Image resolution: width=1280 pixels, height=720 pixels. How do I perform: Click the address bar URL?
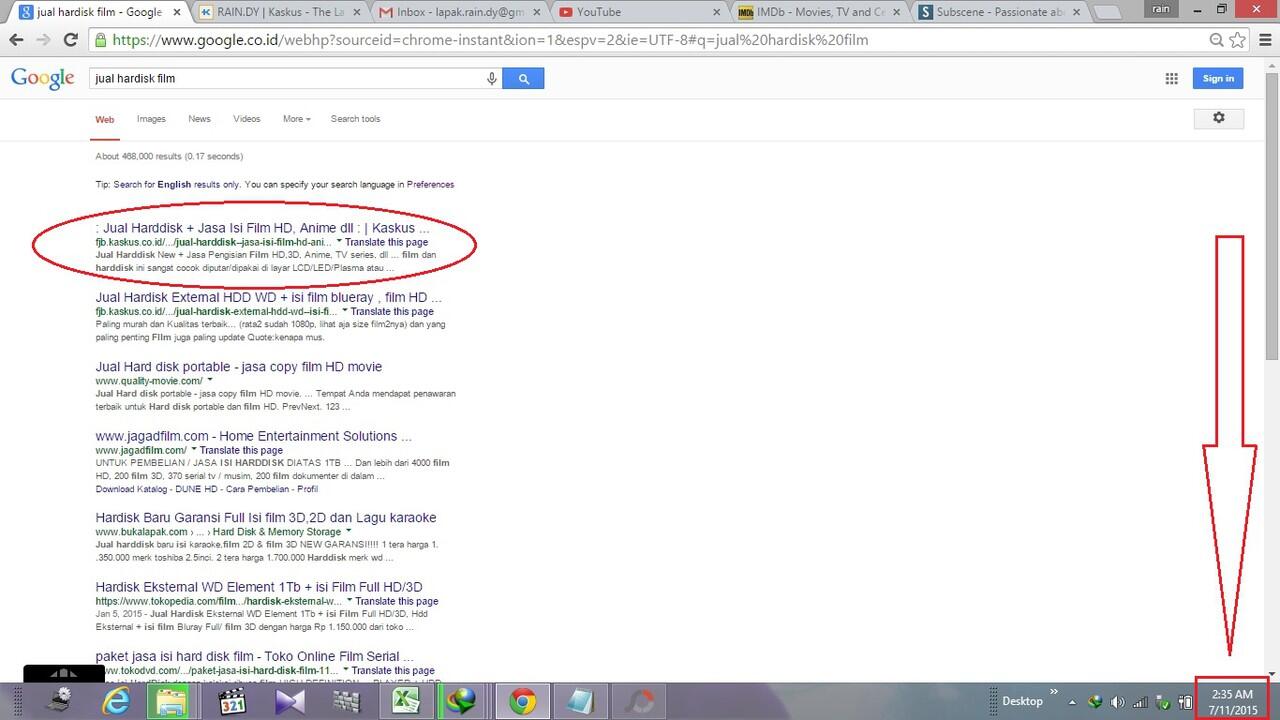(490, 40)
